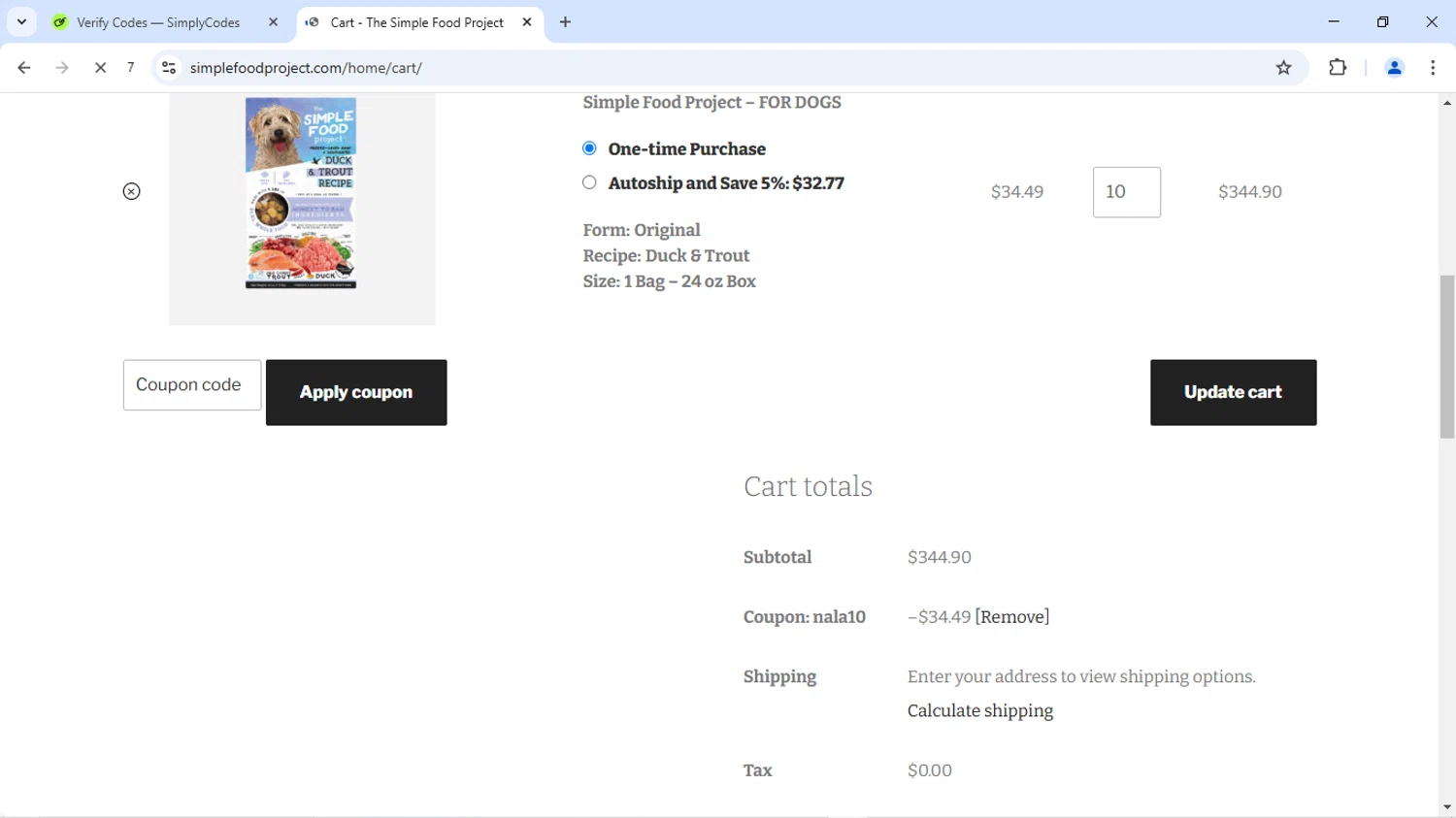1456x818 pixels.
Task: Choose Autoship and Save 5% option
Action: (x=589, y=182)
